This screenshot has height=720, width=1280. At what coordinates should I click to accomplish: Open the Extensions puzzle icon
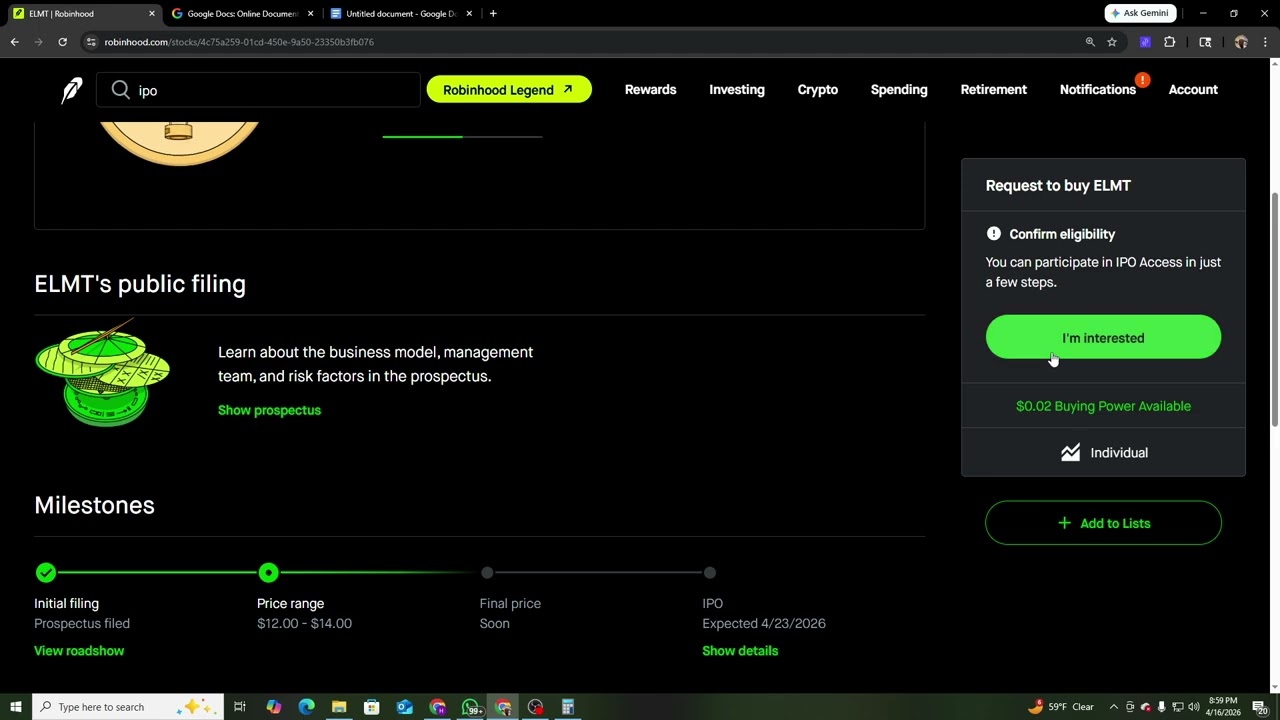click(1169, 42)
